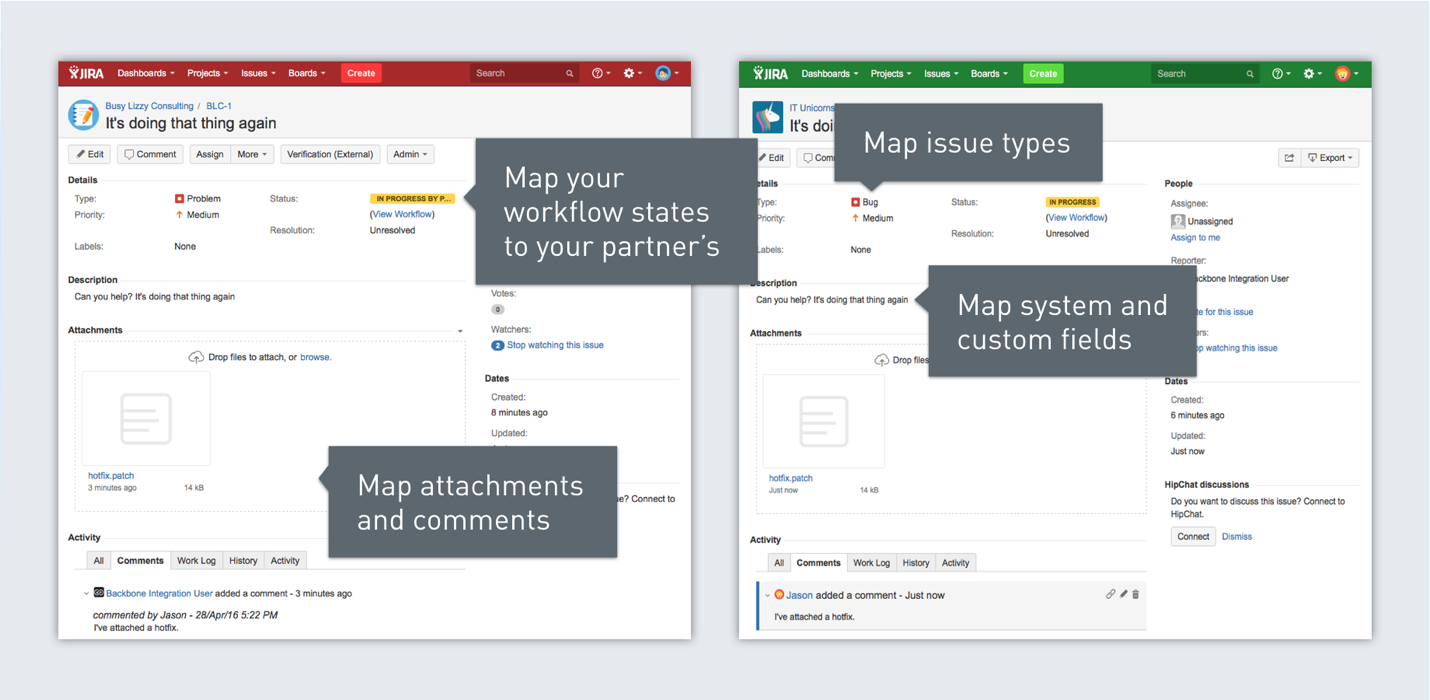The width and height of the screenshot is (1430, 700).
Task: Click the JIRA logo on the left window
Action: 84,73
